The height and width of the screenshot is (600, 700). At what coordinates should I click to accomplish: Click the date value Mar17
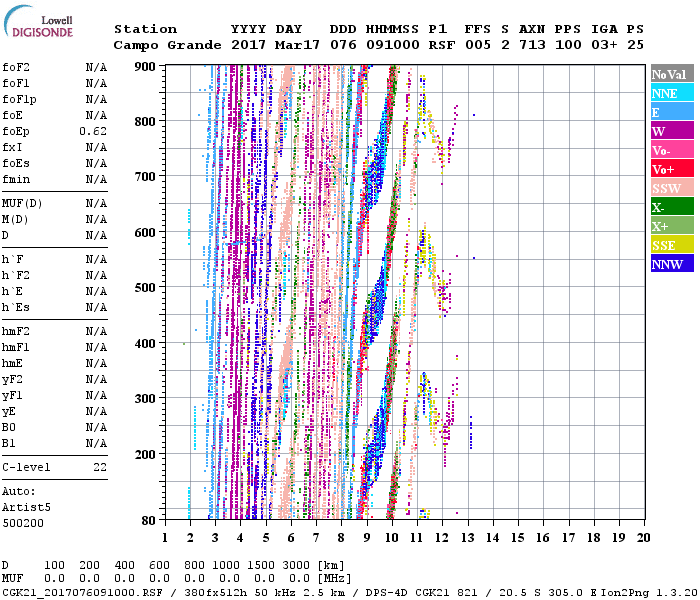point(297,45)
